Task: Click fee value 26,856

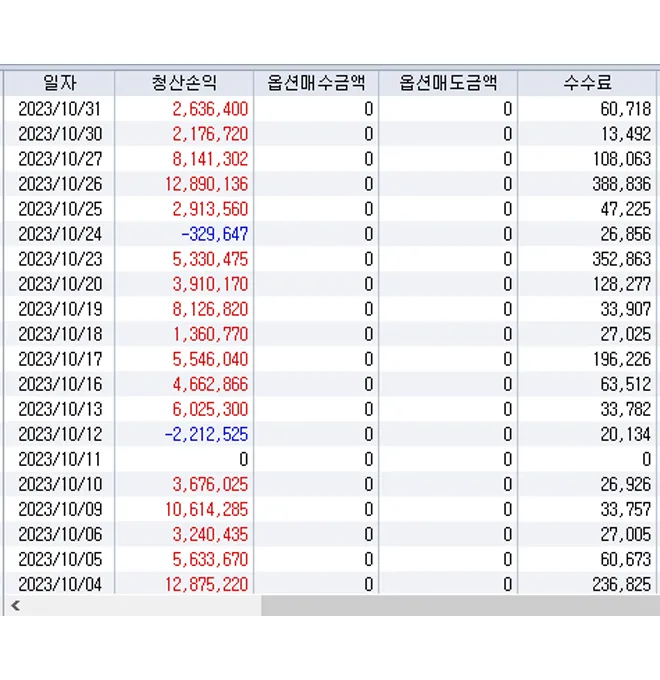Action: [626, 234]
